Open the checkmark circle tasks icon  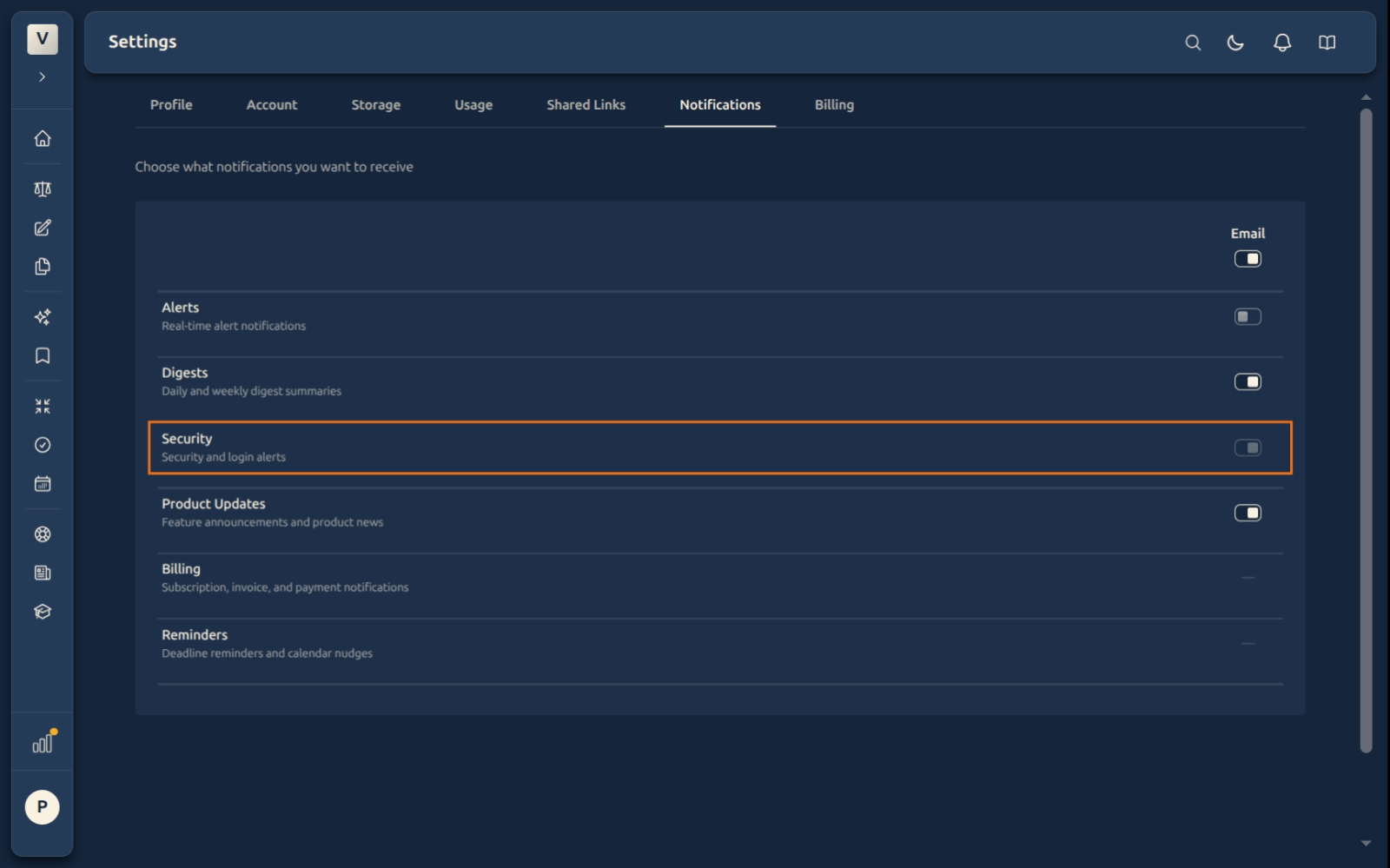point(42,445)
